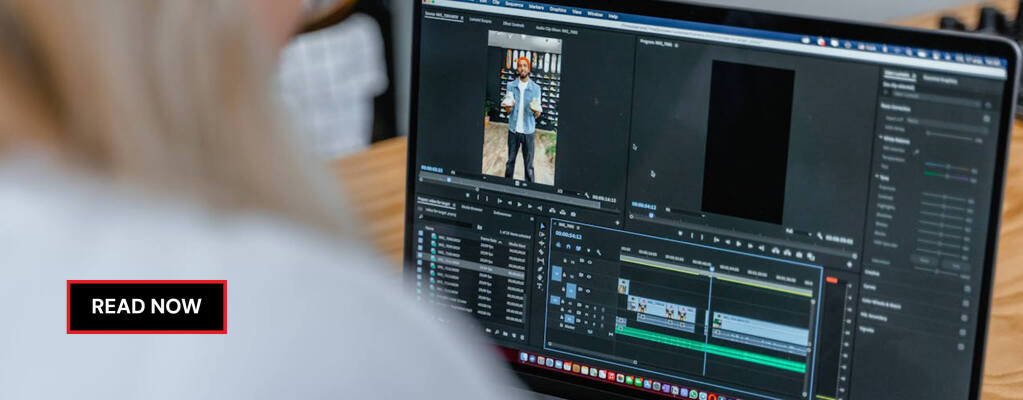Open the Program monitor zoom level dropdown

[x=801, y=230]
